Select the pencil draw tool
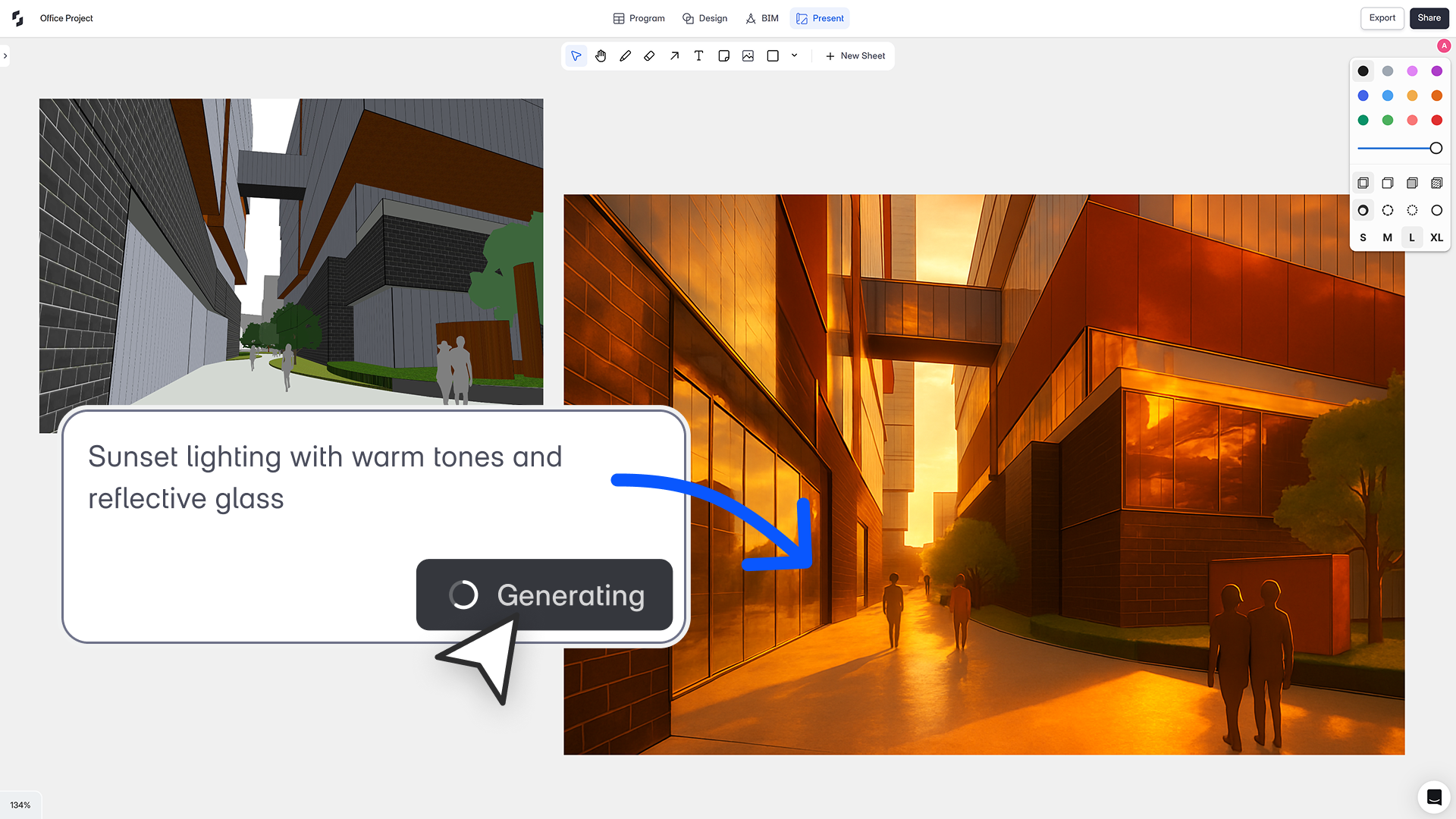The width and height of the screenshot is (1456, 819). [x=625, y=56]
